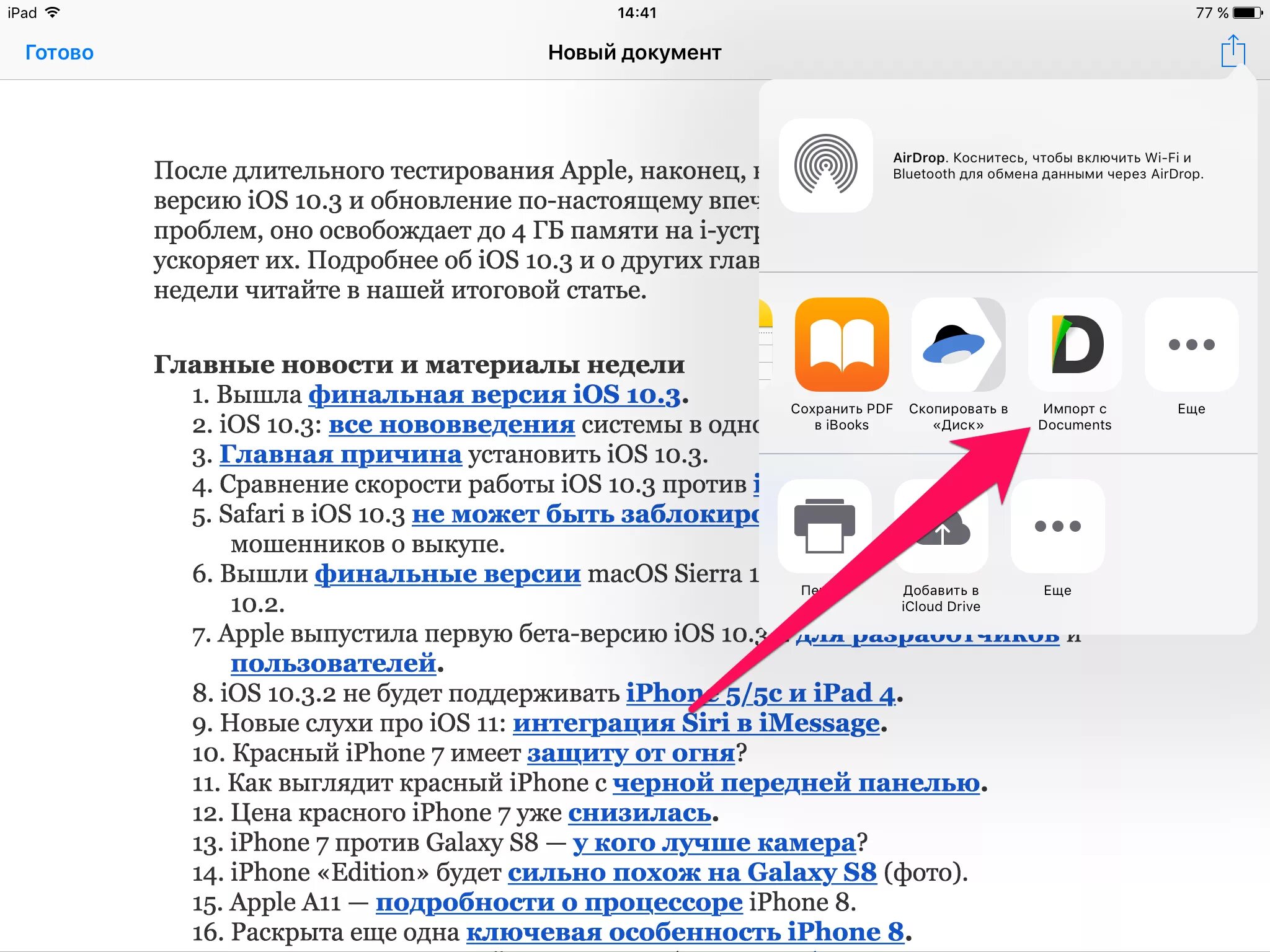Tap the AirDrop icon

(826, 165)
